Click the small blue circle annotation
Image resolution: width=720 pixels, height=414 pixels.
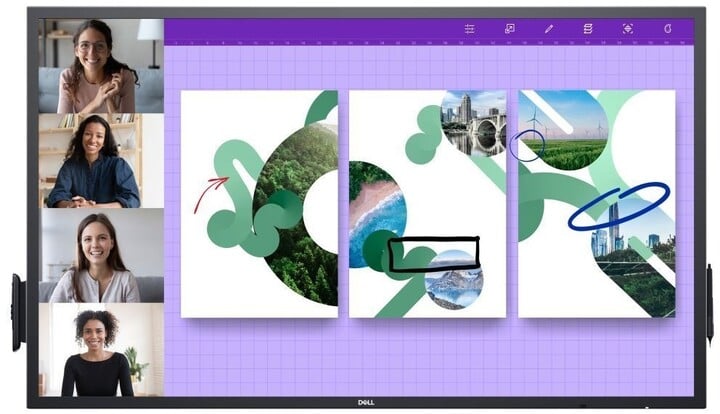coord(526,146)
